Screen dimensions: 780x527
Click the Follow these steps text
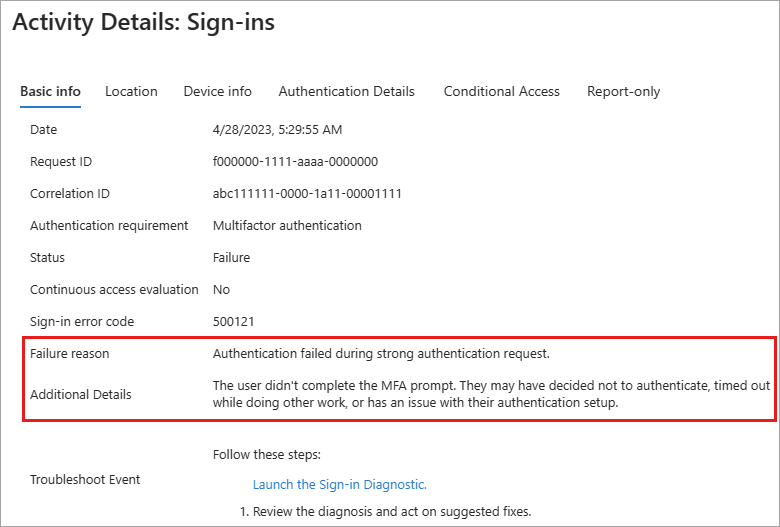pos(267,455)
